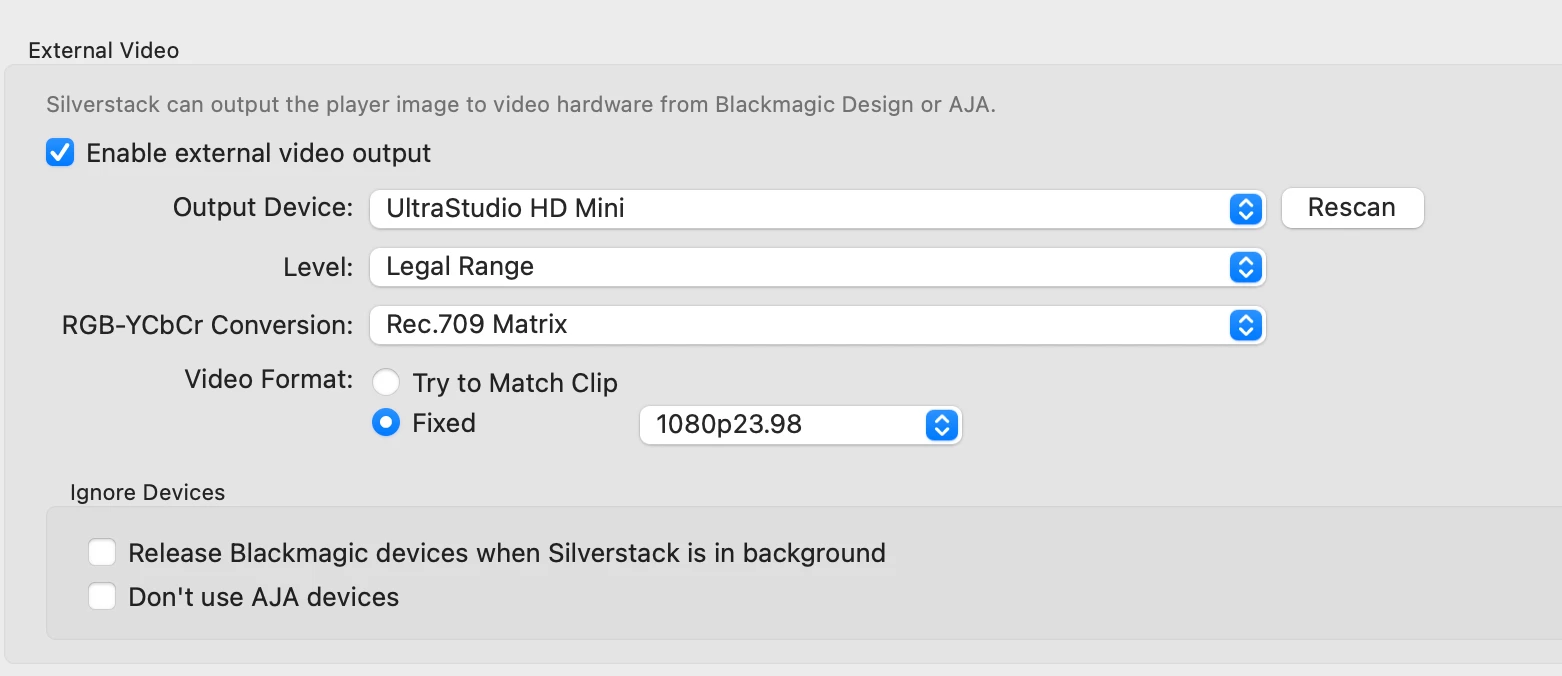Click the "Enable external video output" label text
1562x676 pixels.
coord(258,153)
